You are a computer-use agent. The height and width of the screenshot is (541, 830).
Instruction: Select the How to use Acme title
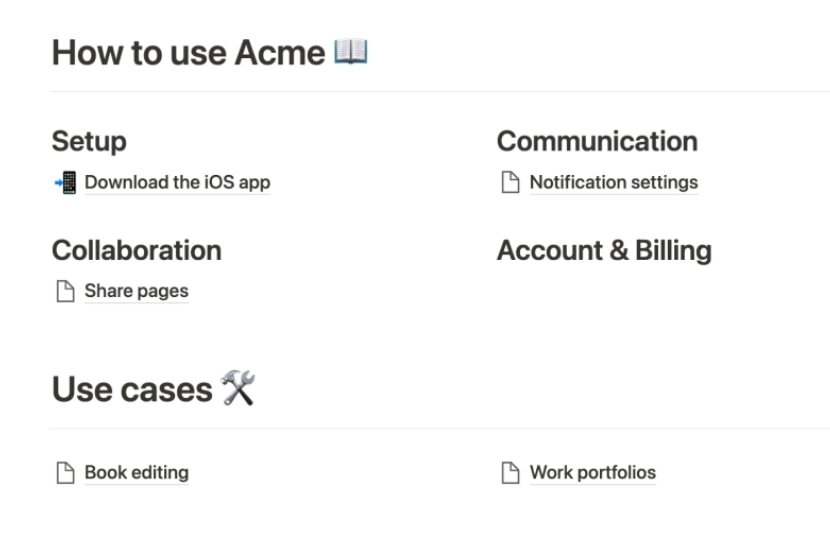point(188,52)
